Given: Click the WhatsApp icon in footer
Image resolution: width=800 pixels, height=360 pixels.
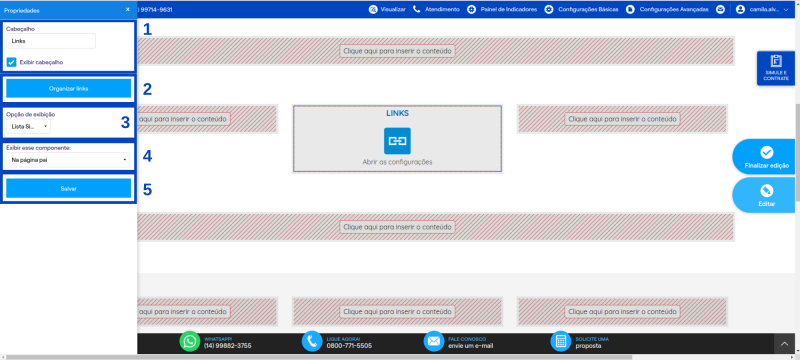Looking at the screenshot, I should tap(190, 341).
